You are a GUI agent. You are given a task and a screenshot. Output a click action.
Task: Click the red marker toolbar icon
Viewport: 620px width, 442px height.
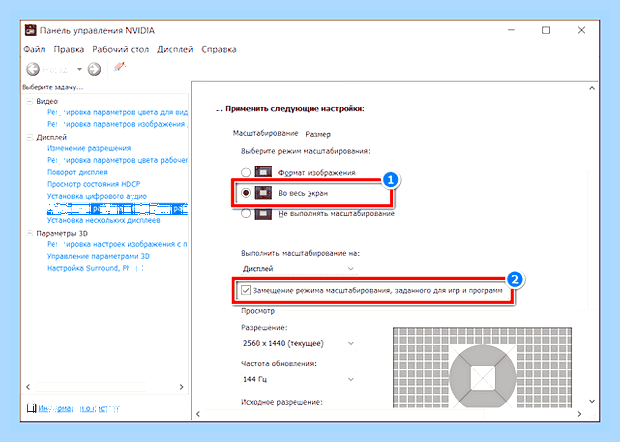pyautogui.click(x=119, y=67)
